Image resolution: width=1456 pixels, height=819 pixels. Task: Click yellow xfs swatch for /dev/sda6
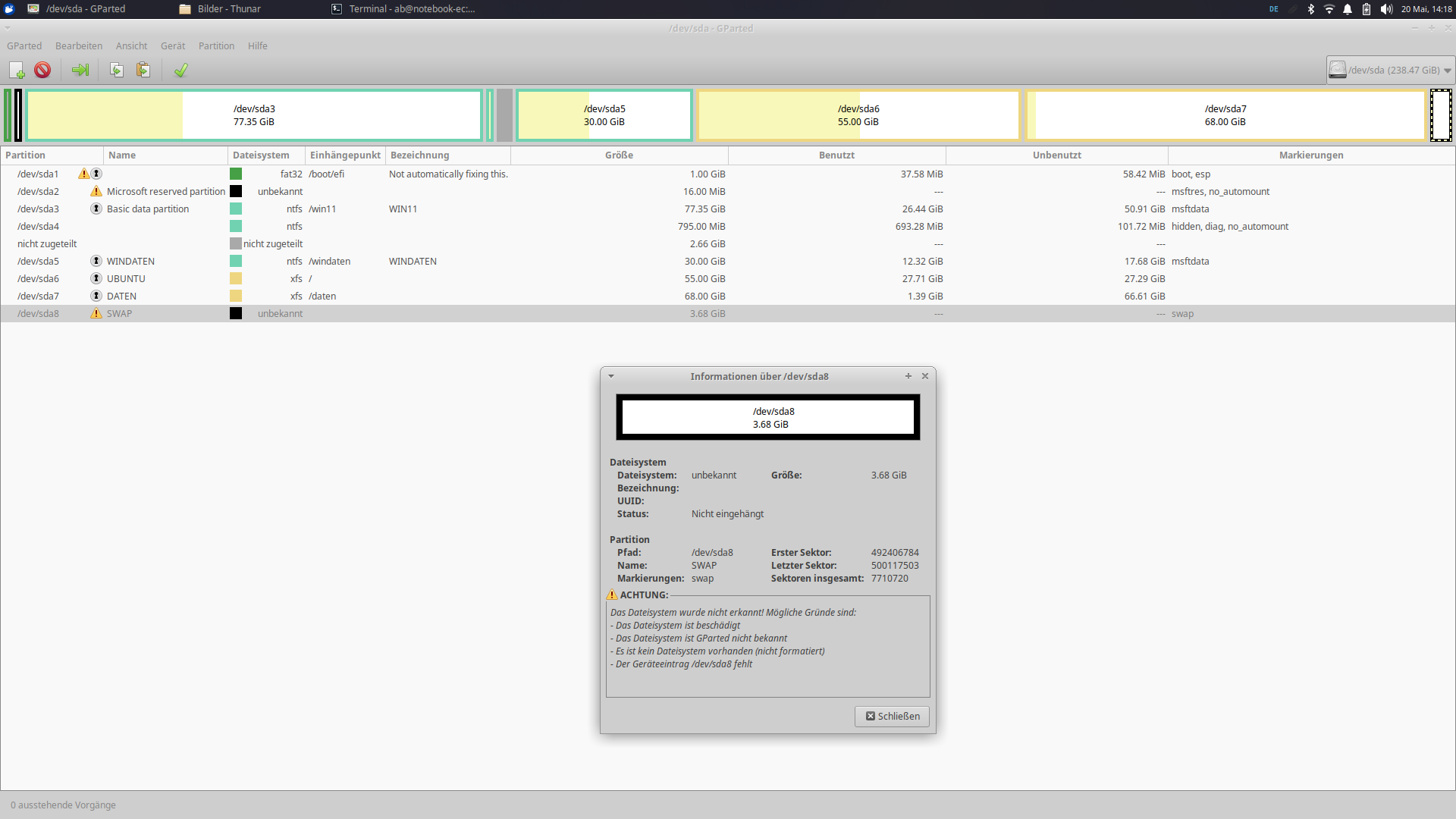click(x=236, y=279)
